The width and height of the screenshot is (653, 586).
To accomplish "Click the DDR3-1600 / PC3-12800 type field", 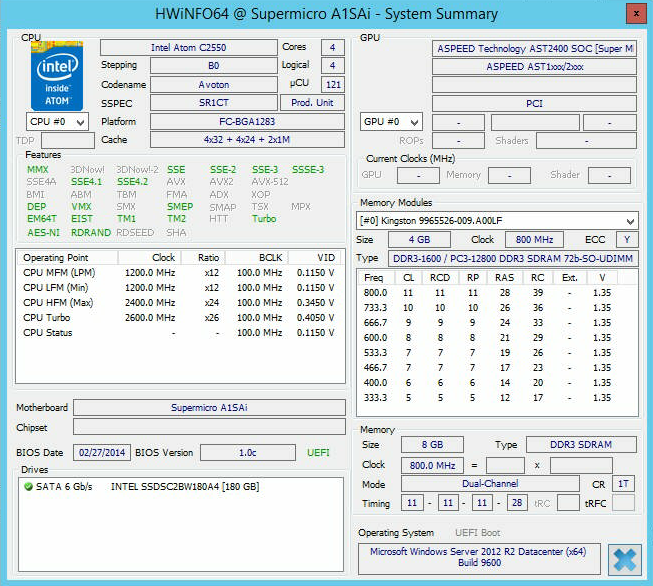I will pos(513,258).
